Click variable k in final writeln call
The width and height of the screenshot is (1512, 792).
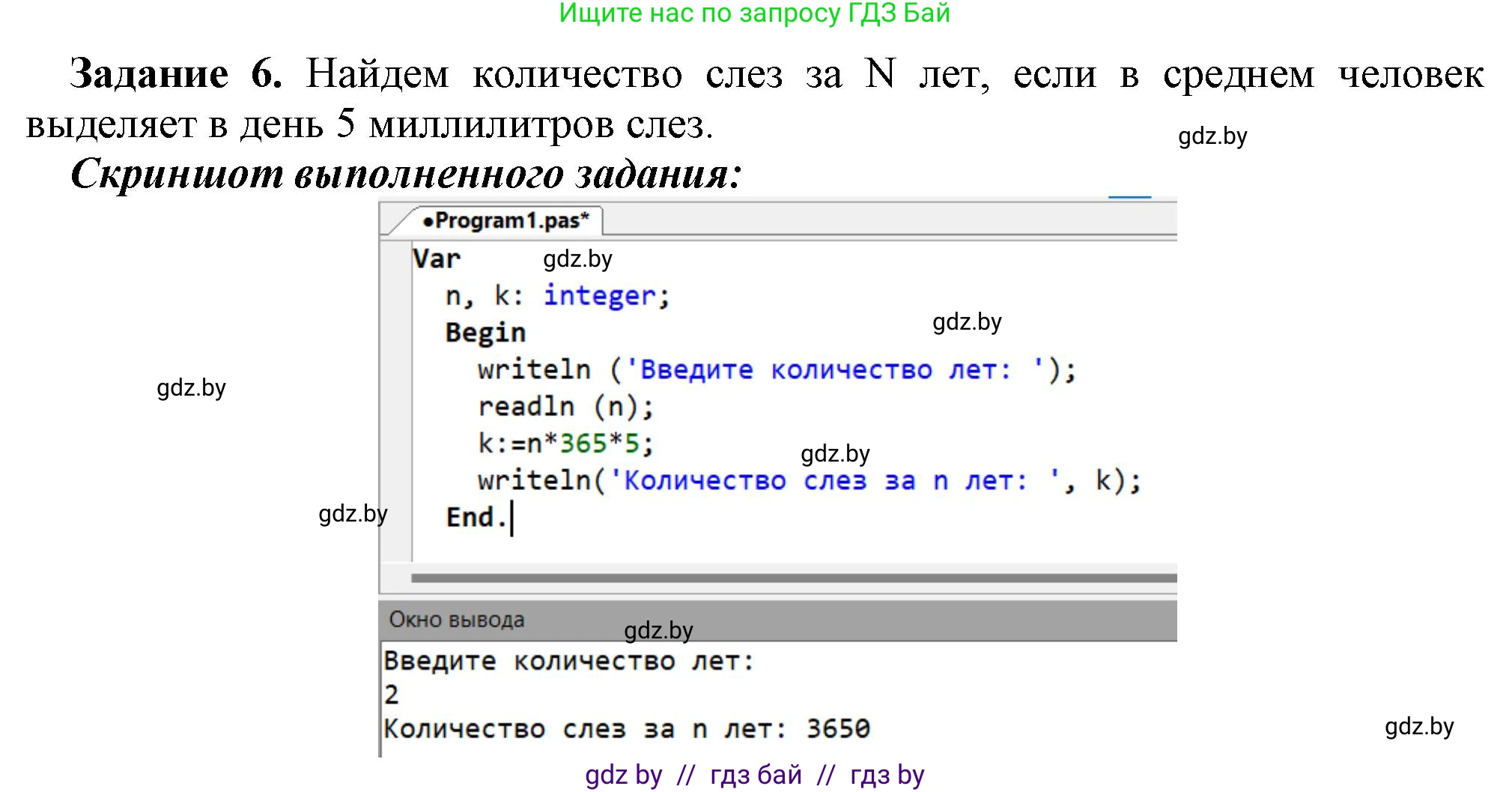click(x=1103, y=480)
